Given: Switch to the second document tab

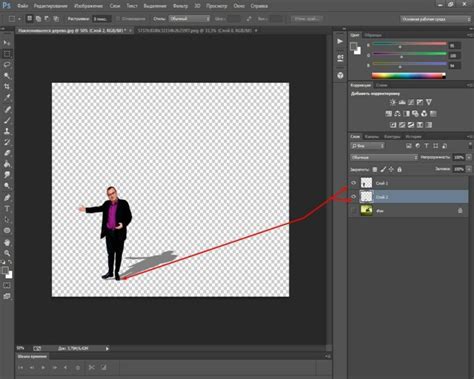Looking at the screenshot, I should [195, 30].
